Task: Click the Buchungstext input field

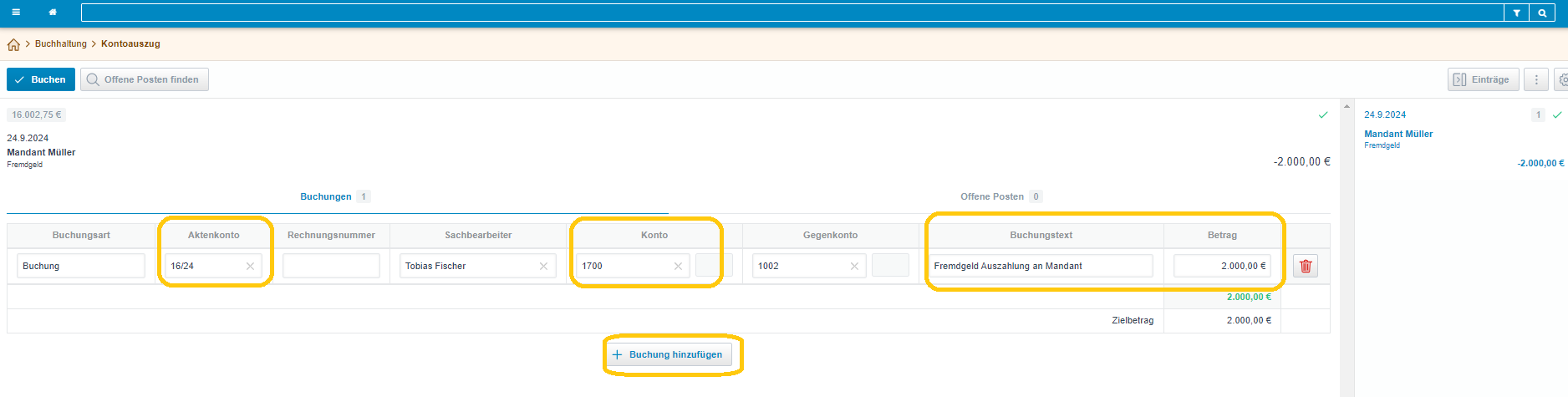Action: 1041,266
